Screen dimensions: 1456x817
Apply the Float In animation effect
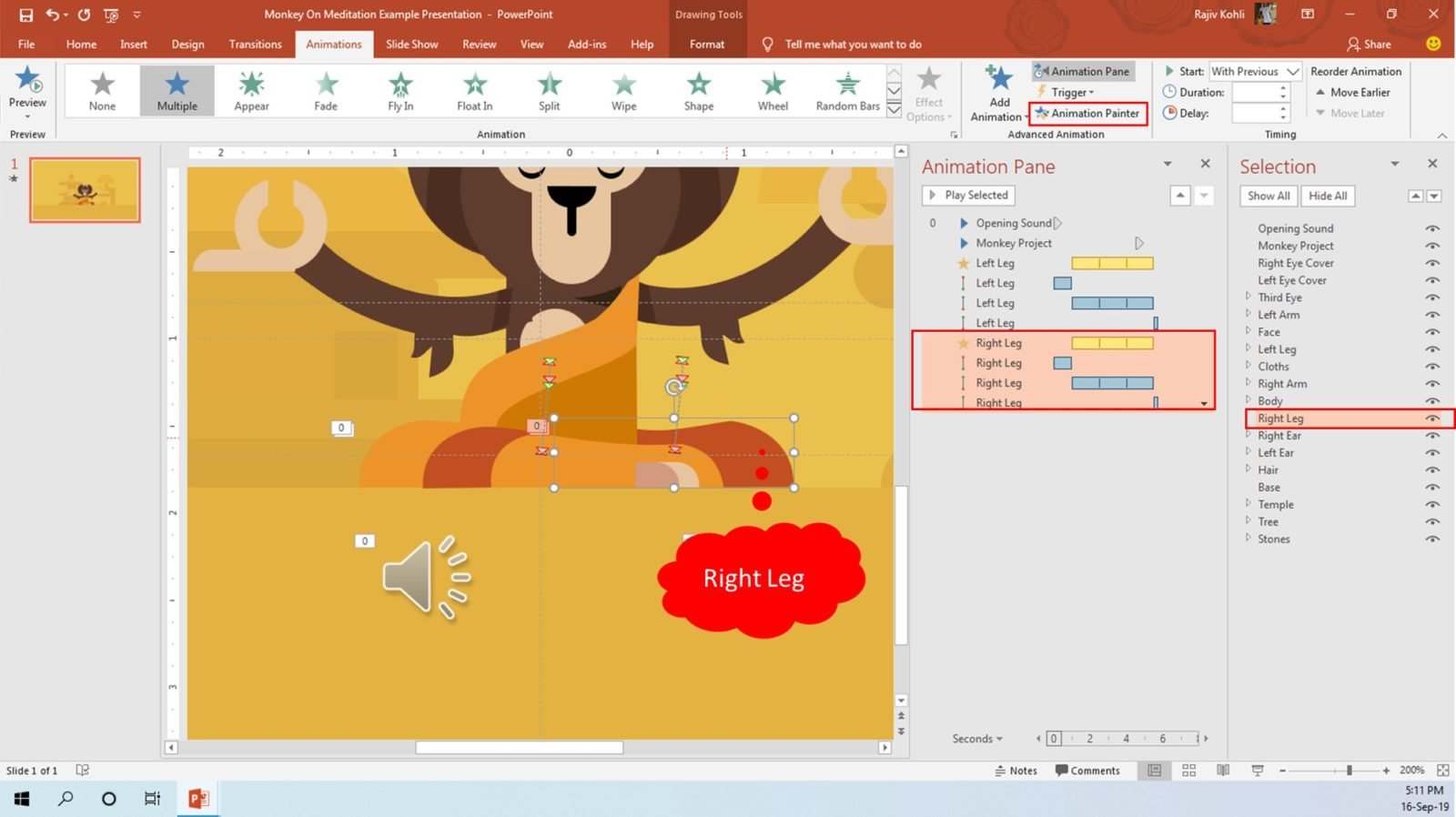(x=475, y=90)
